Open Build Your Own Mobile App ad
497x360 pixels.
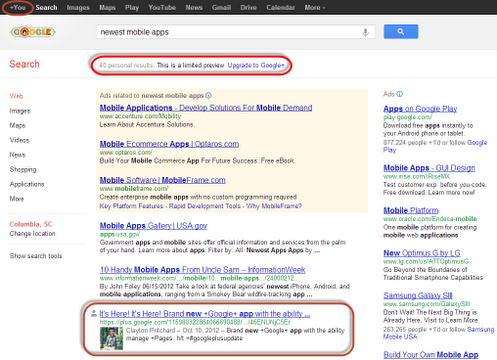431,355
